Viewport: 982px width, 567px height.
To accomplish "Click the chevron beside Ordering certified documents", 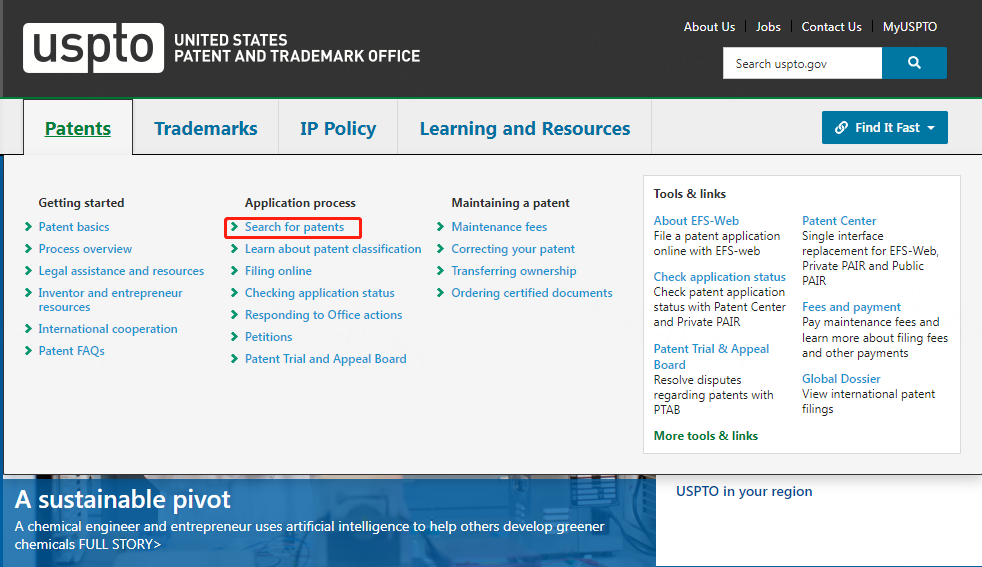I will click(440, 293).
